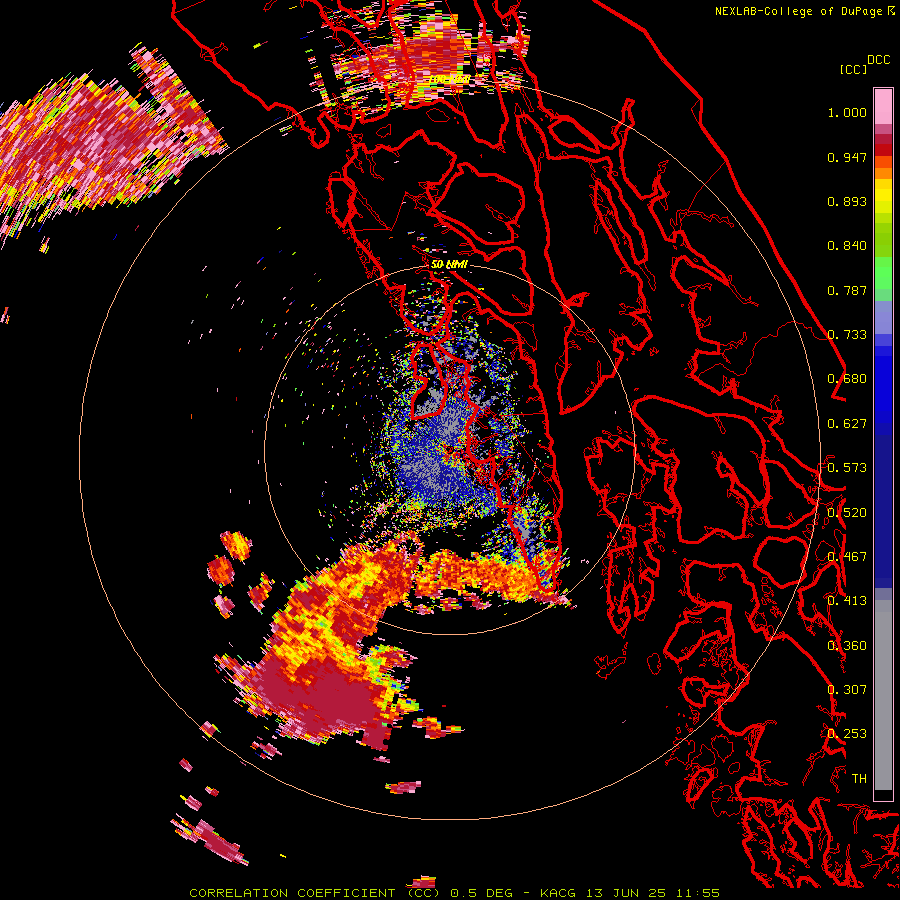The image size is (900, 900).
Task: Click the CORRELATION COEFFICIENT (CC) caption text
Action: click(x=315, y=893)
